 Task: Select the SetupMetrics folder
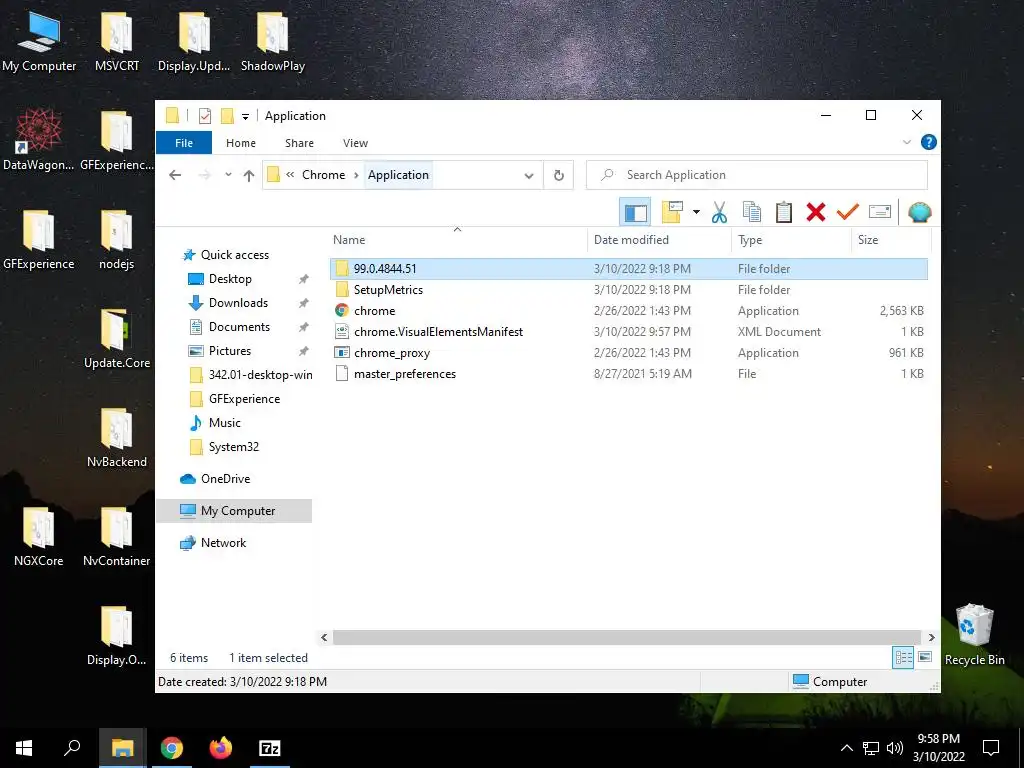629,289
